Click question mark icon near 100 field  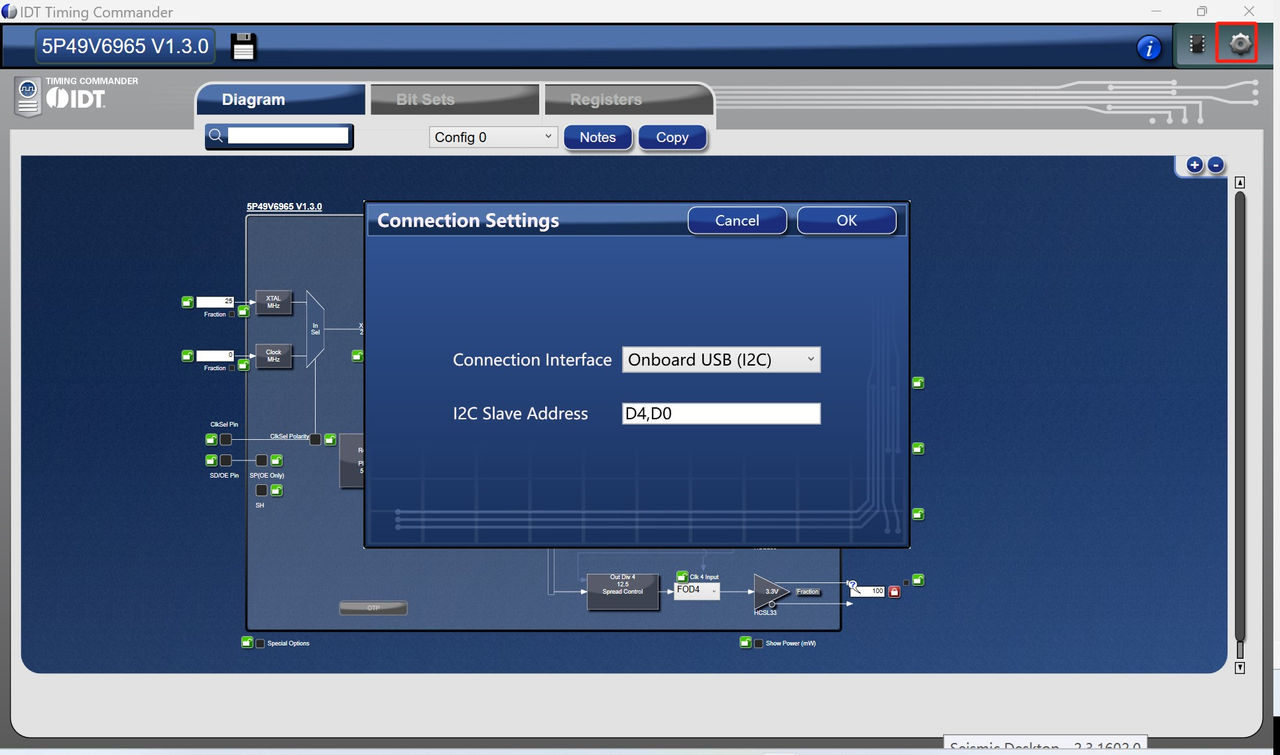point(852,584)
